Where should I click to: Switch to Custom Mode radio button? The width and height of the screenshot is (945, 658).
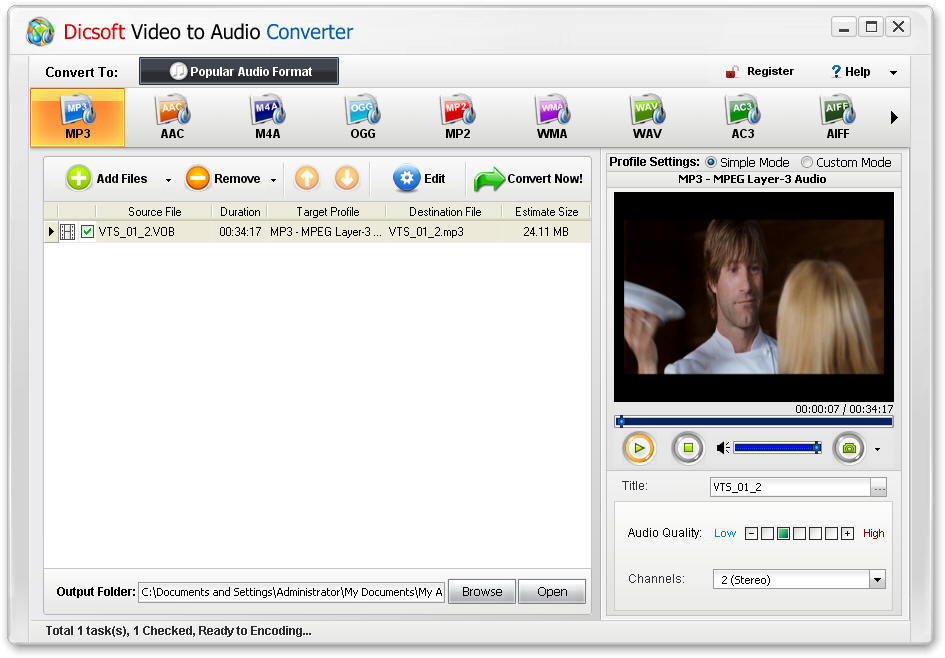pos(806,162)
